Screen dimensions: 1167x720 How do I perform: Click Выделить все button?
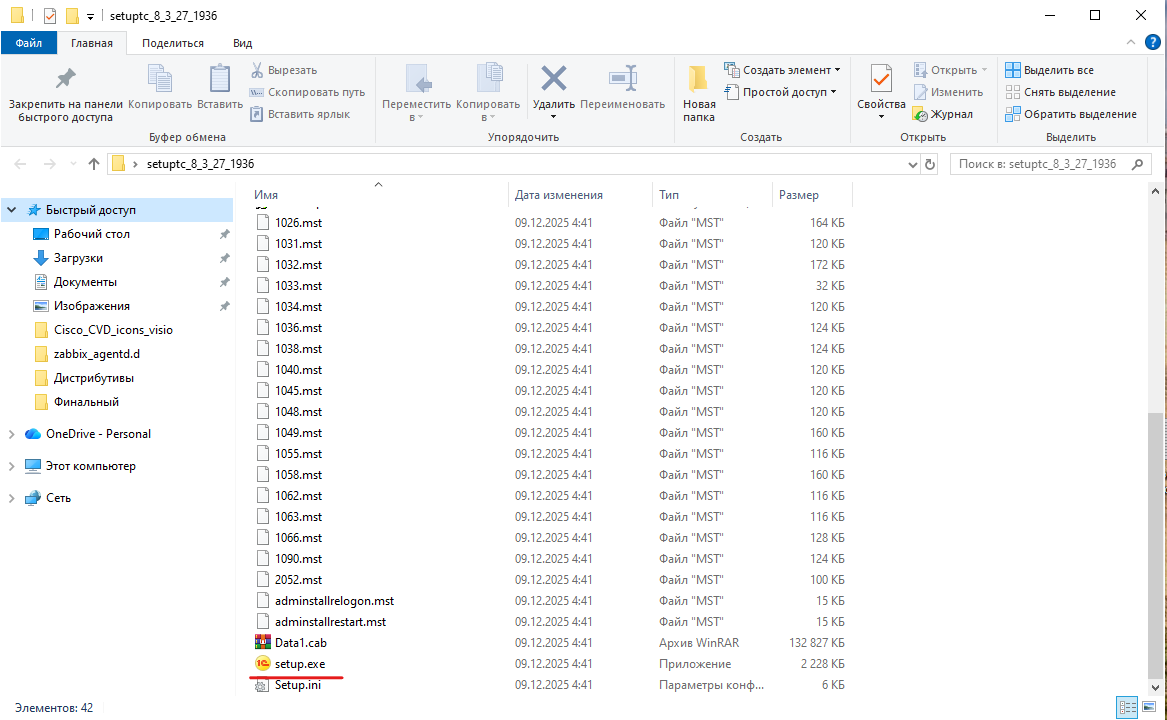click(x=1049, y=70)
